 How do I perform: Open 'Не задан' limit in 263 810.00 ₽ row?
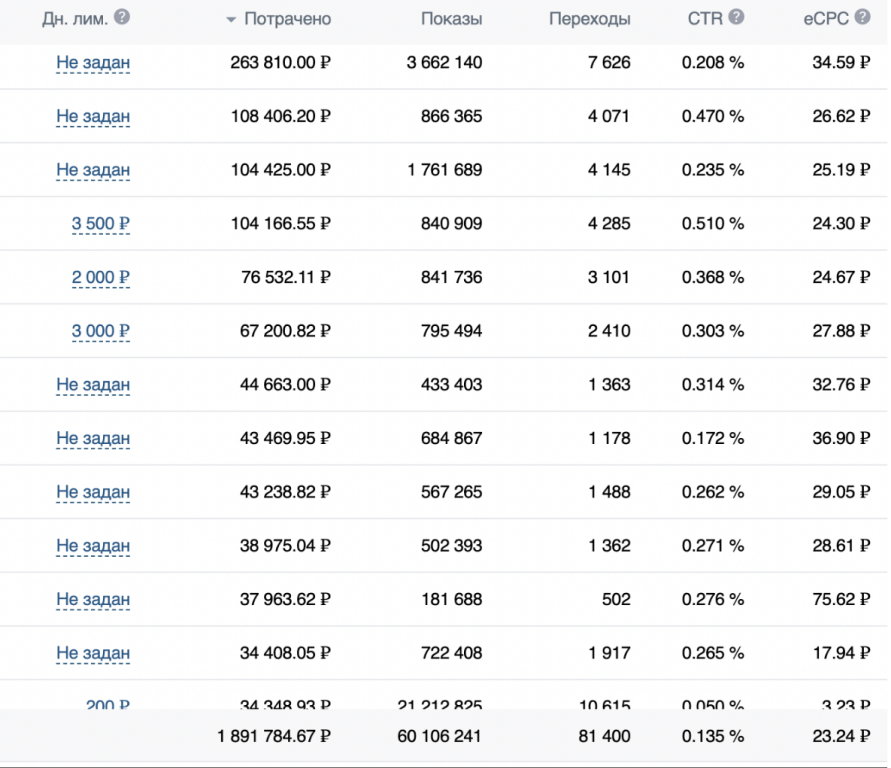click(93, 63)
